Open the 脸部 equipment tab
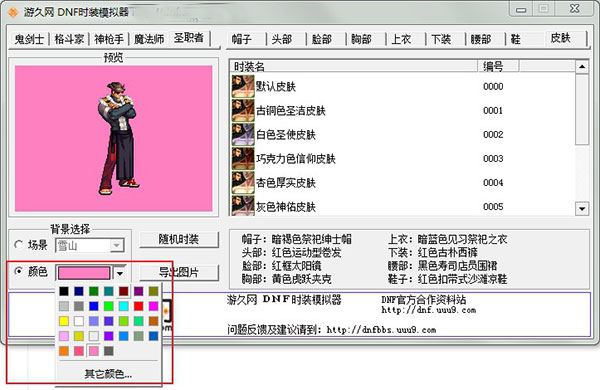Image resolution: width=600 pixels, height=390 pixels. pos(326,39)
